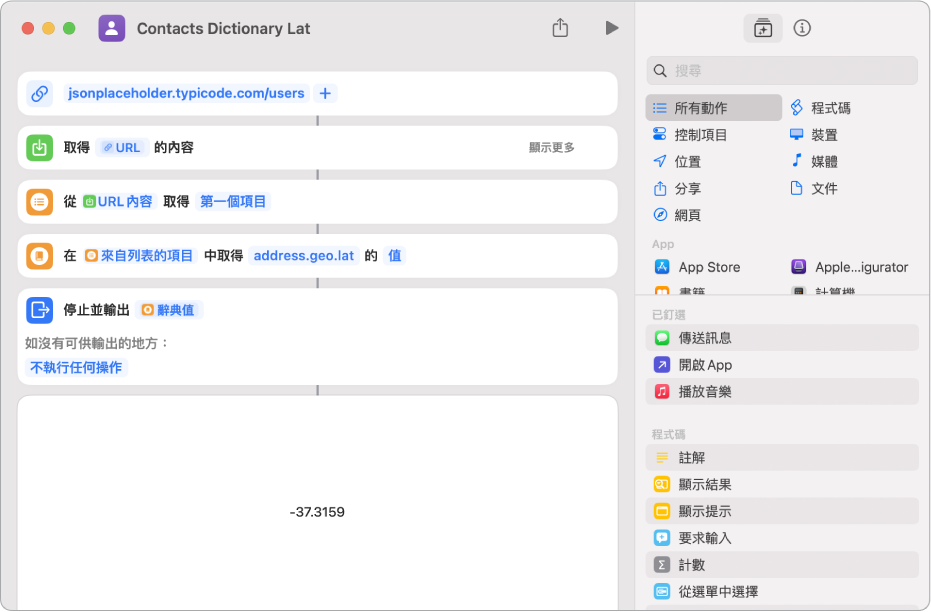Focus the 搜尋 search field

tap(782, 71)
